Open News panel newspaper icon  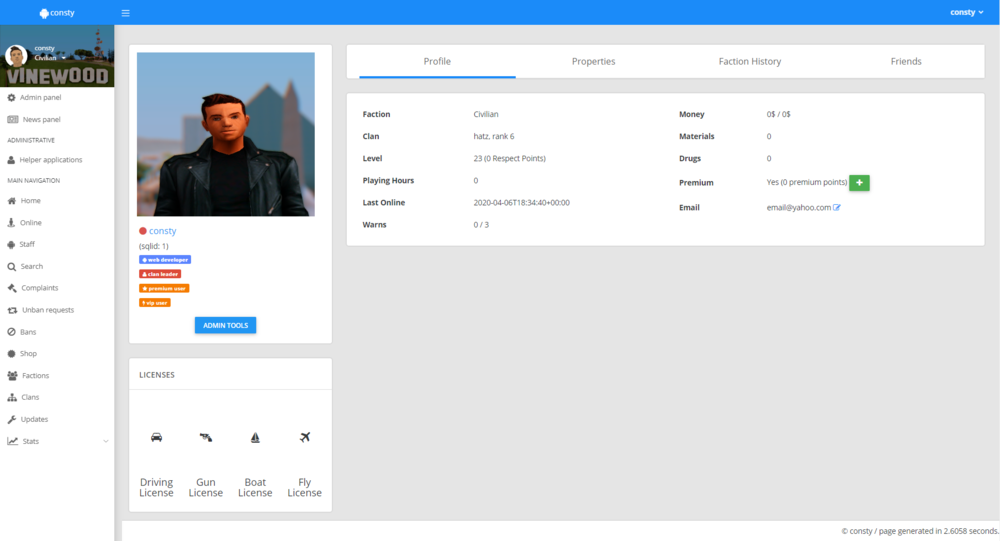(12, 119)
